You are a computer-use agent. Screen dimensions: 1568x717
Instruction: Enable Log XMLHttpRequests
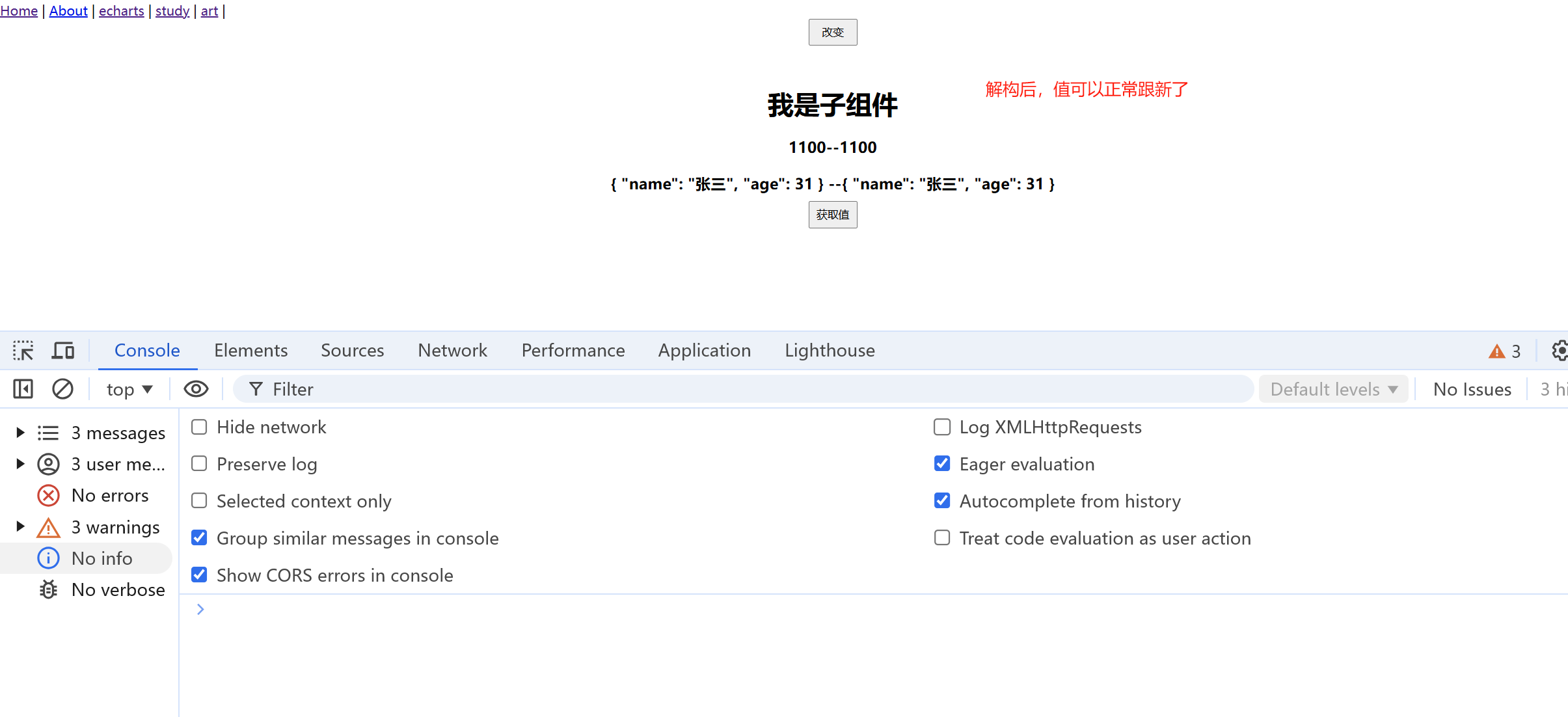coord(942,426)
